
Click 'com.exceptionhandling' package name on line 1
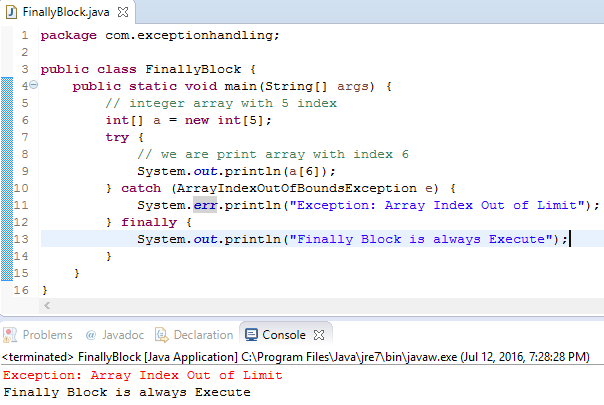189,35
